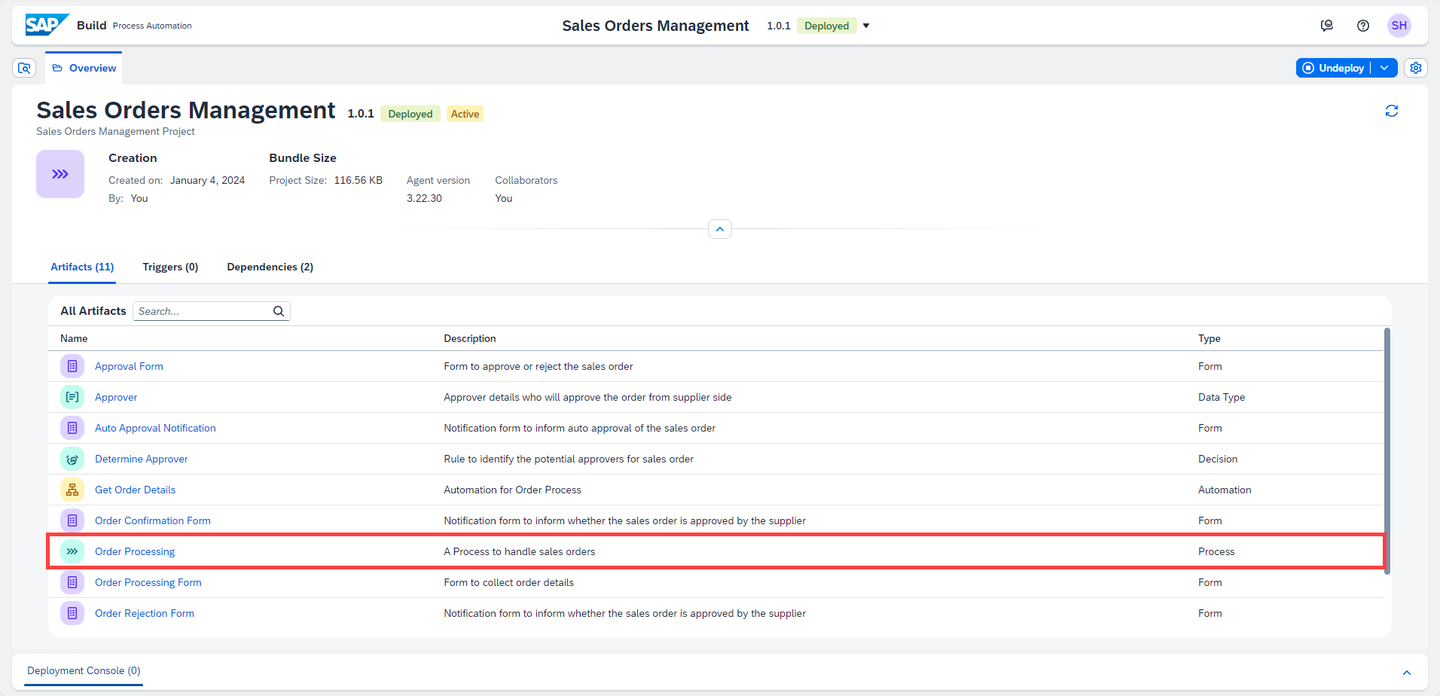Click the 'January 4, 2024' creation date
The width and height of the screenshot is (1440, 696).
tap(207, 181)
